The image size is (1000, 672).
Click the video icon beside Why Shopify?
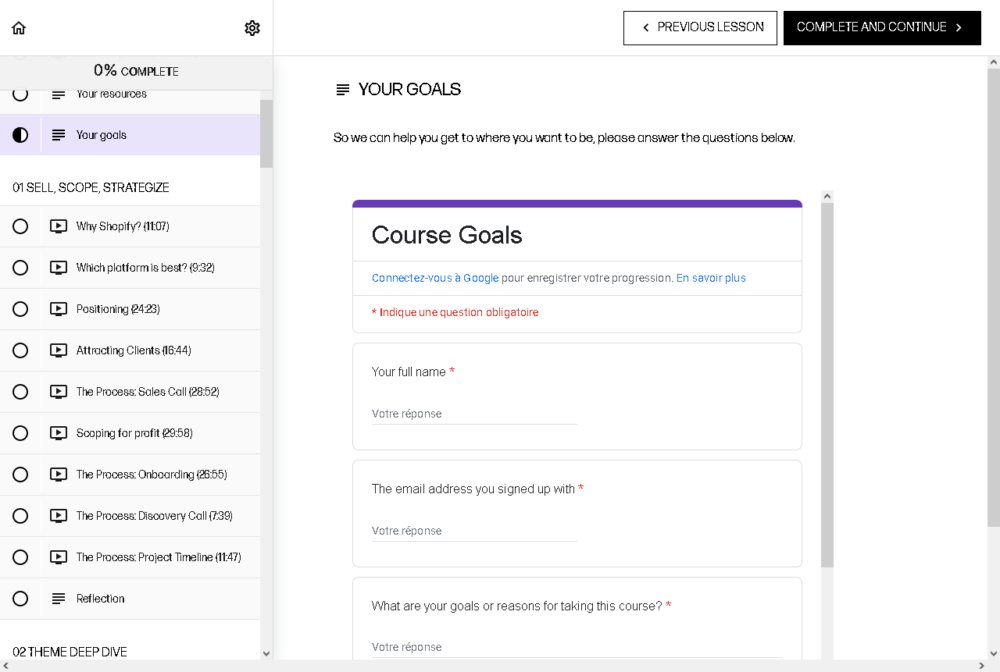(x=58, y=226)
